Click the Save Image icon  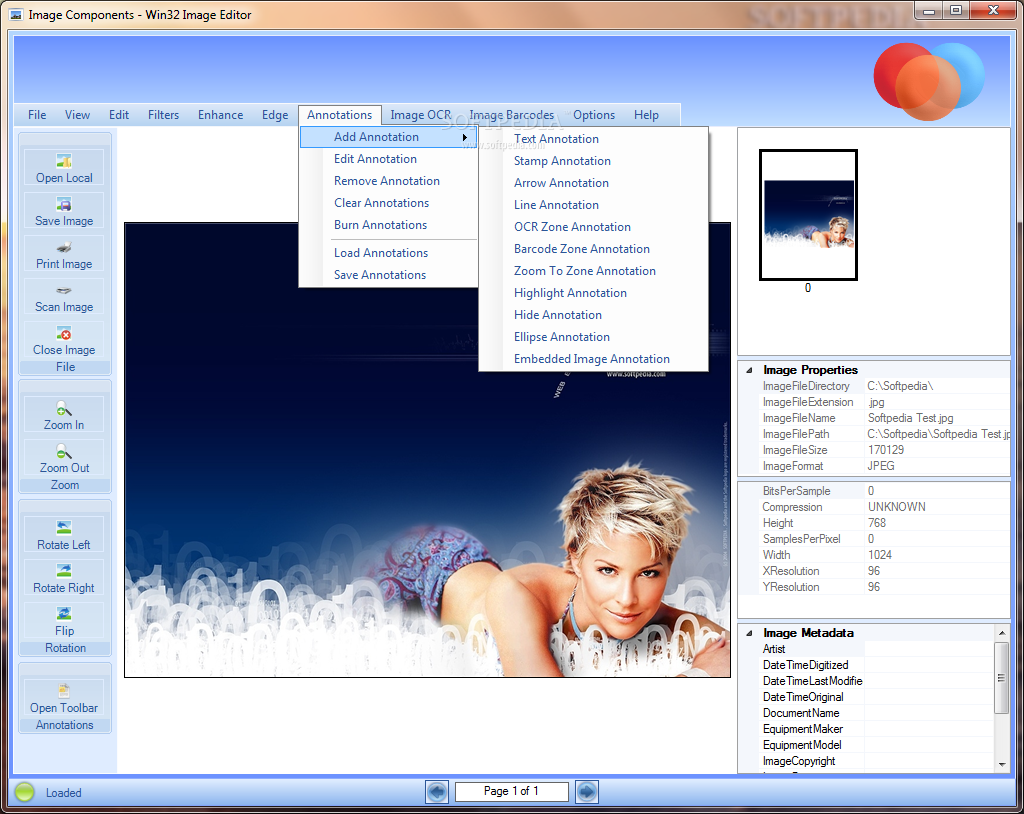click(x=64, y=204)
